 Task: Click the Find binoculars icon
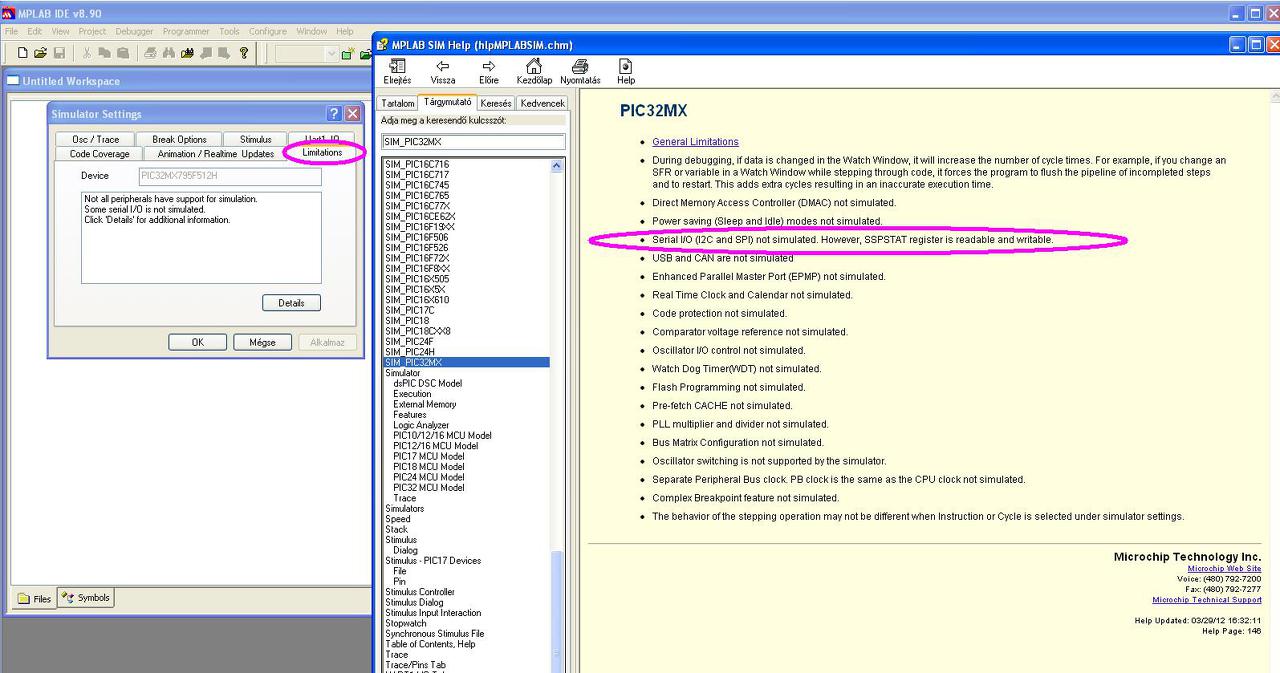click(169, 53)
